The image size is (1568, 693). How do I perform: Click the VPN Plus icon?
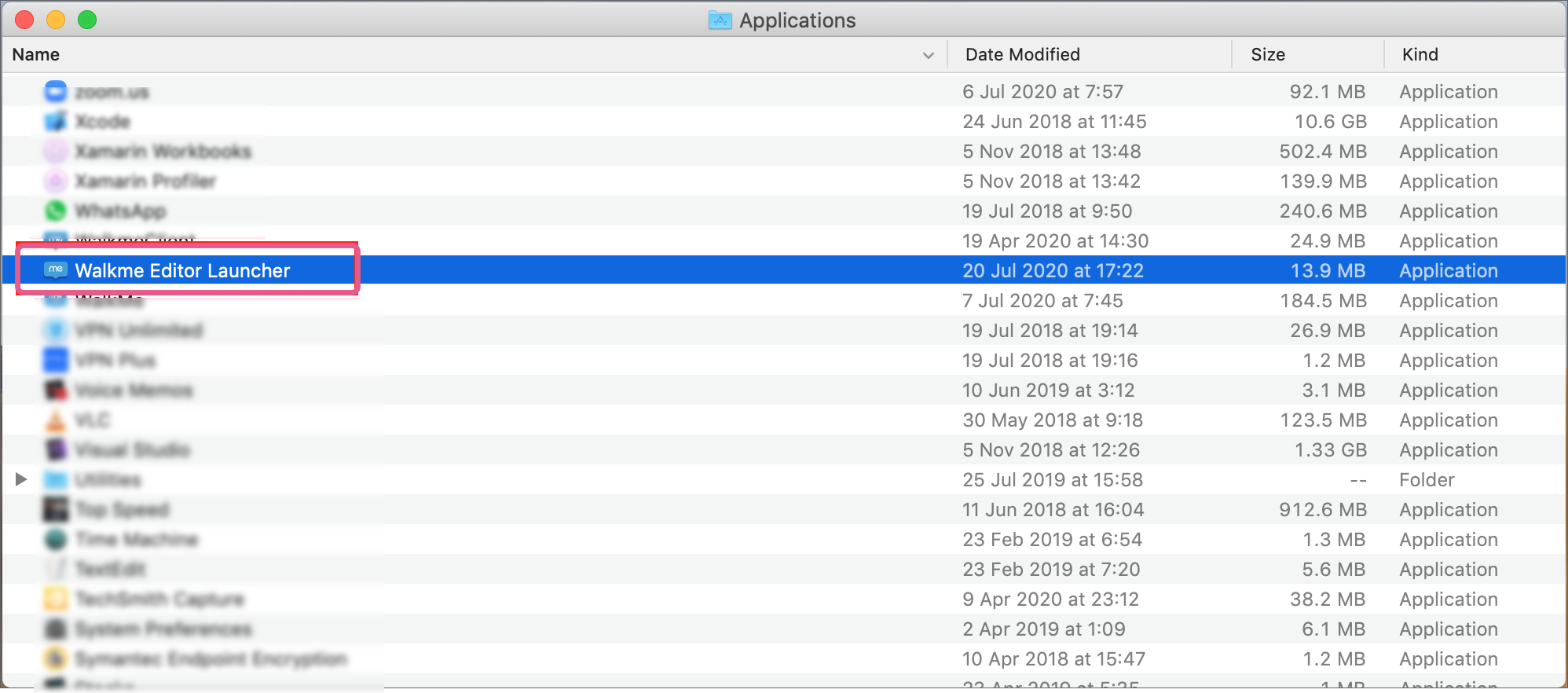55,361
